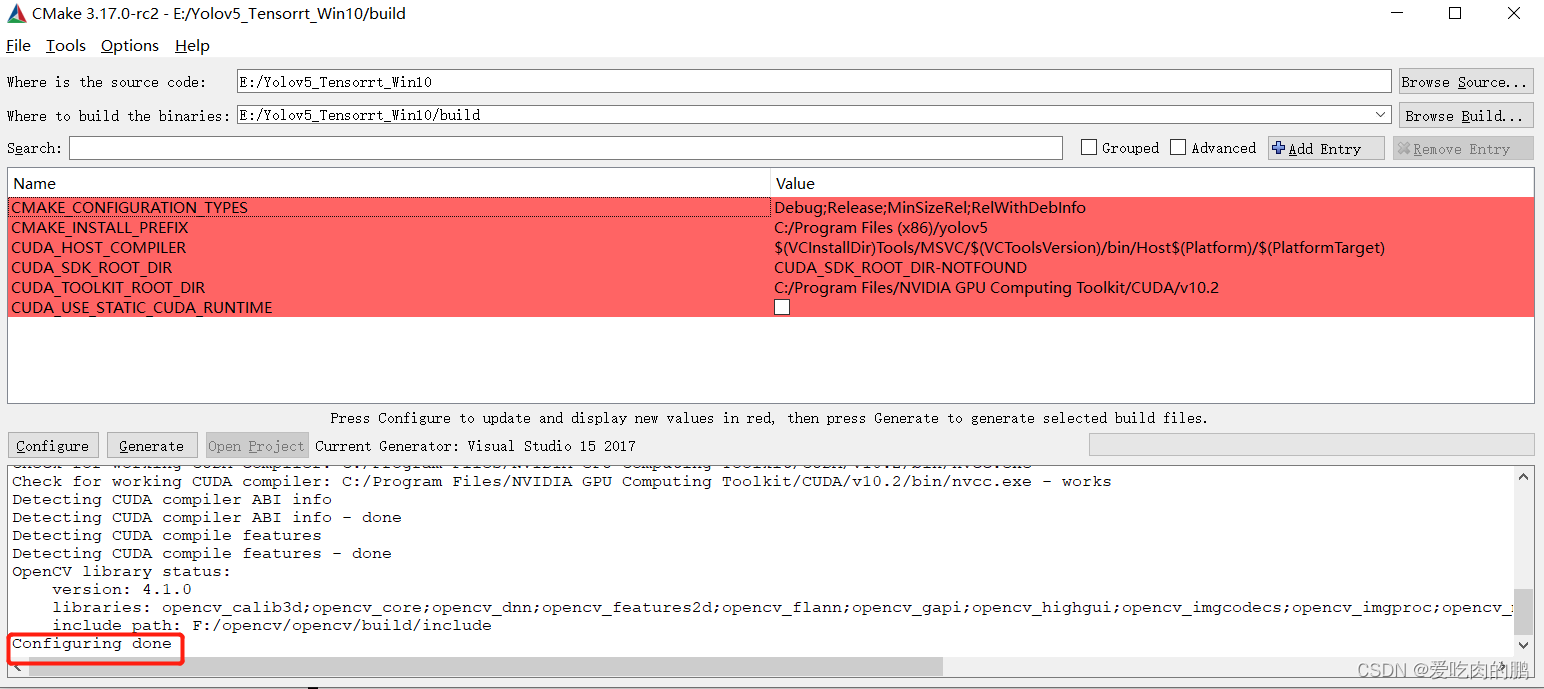
Task: Click the Current Generator Visual Studio label
Action: point(475,446)
